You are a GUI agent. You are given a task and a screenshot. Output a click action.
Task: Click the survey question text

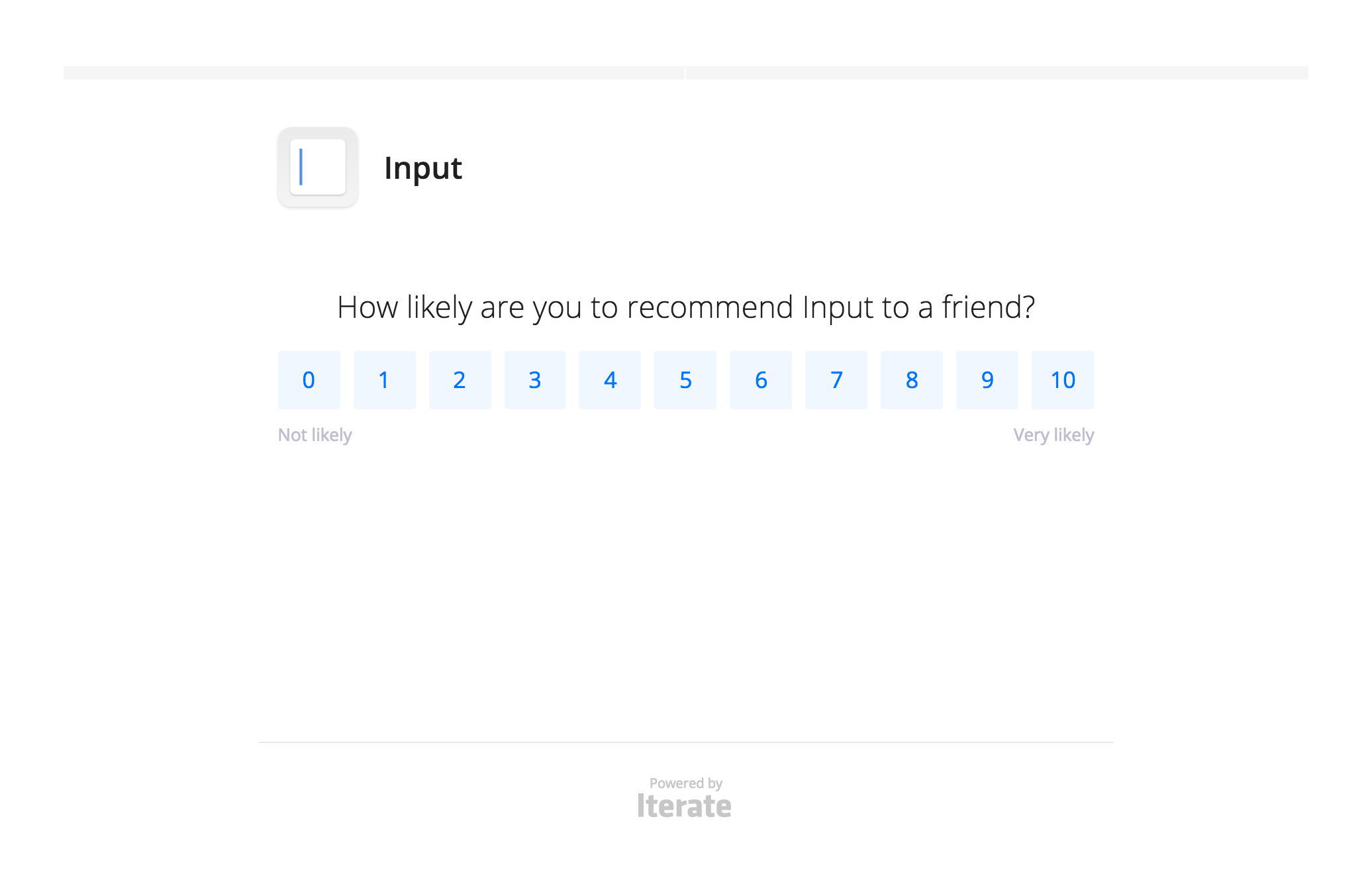(x=685, y=306)
